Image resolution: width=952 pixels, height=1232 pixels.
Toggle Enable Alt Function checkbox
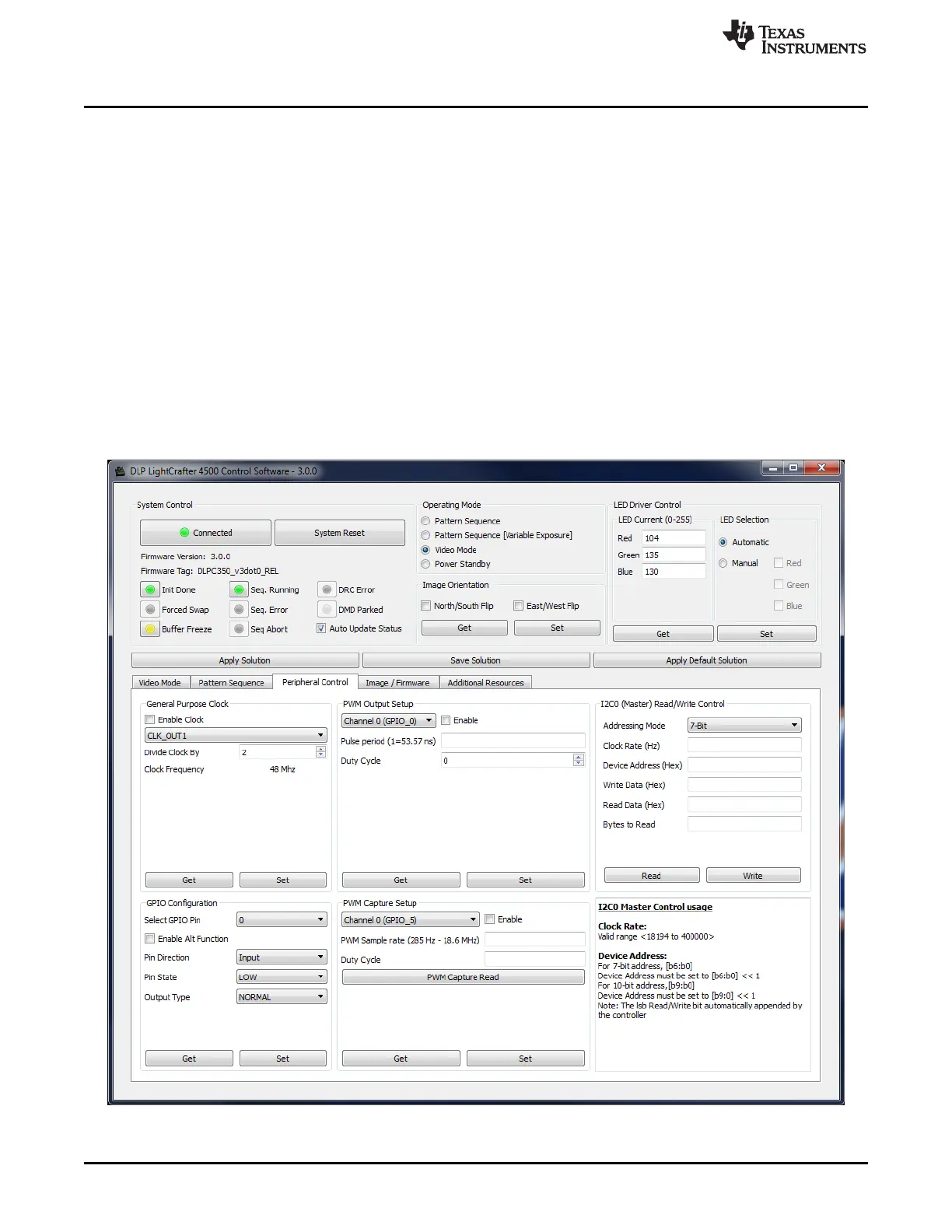(x=150, y=939)
